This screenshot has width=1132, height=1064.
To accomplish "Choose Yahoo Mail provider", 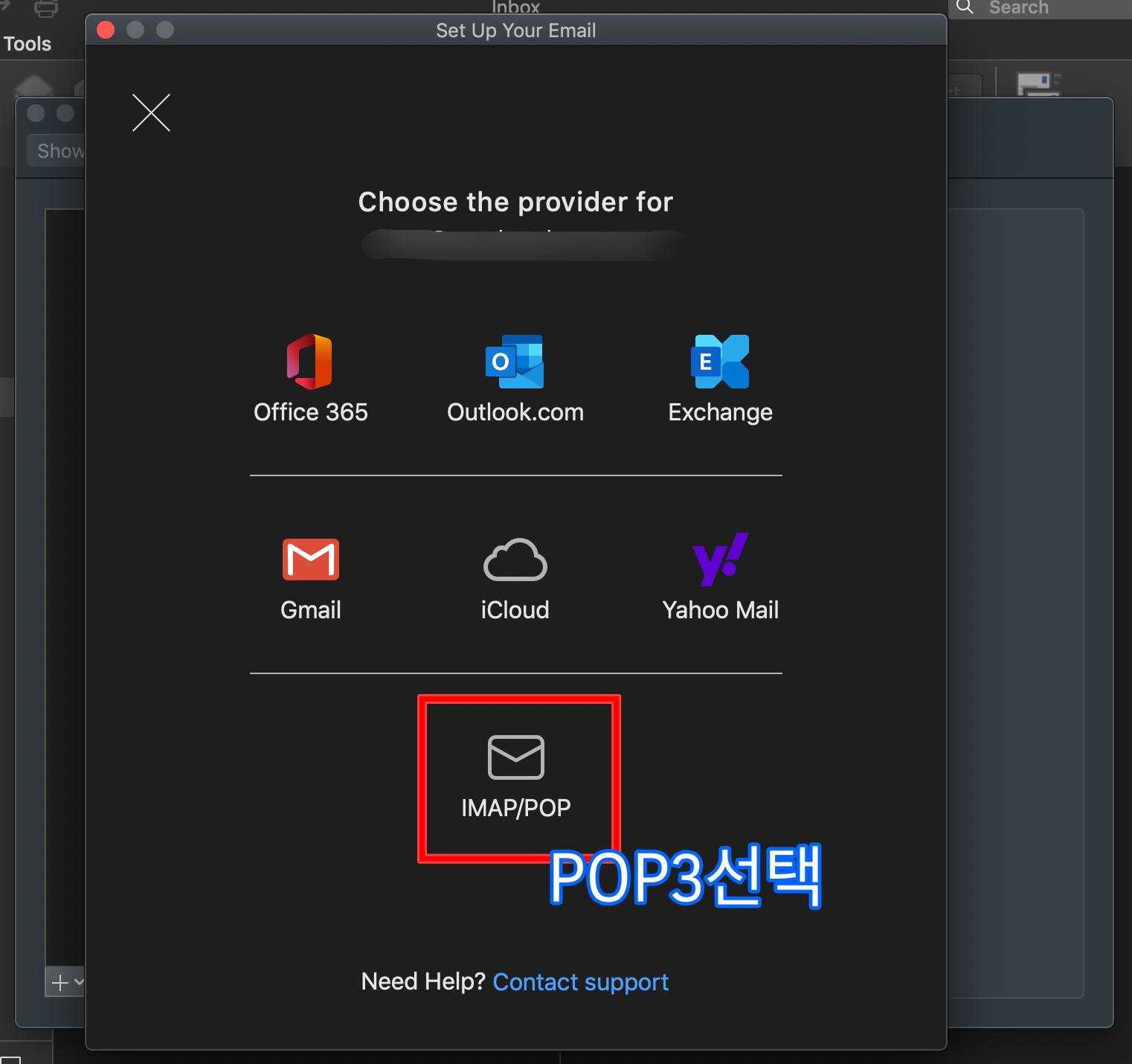I will (x=720, y=577).
